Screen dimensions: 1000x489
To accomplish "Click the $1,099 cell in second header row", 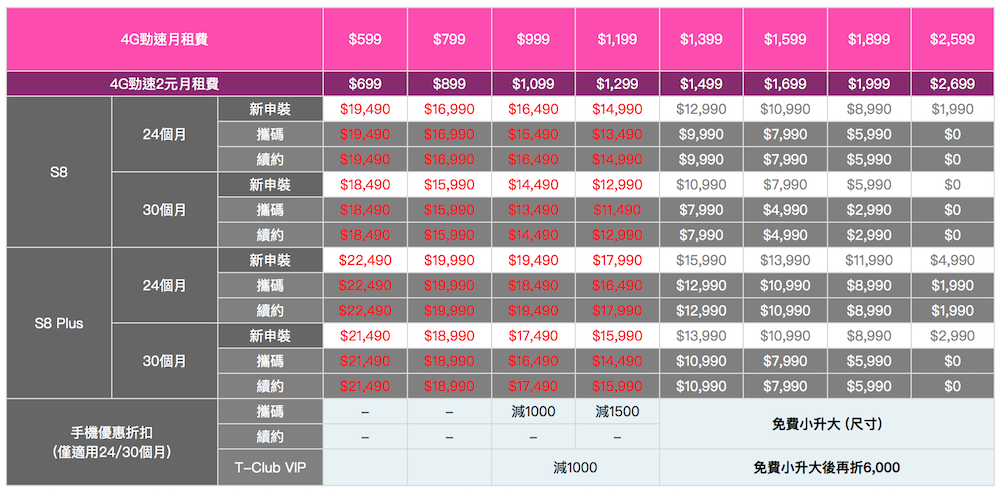I will coord(533,84).
